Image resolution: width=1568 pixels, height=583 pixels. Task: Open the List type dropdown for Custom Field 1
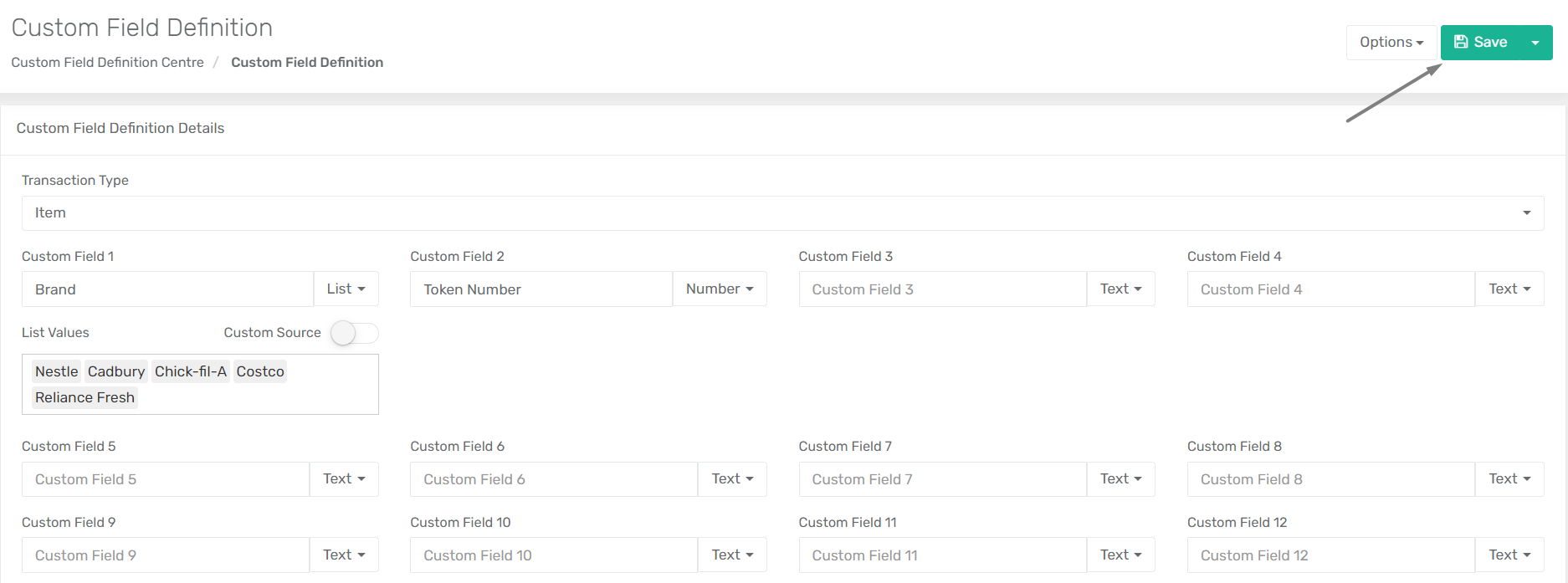click(346, 289)
